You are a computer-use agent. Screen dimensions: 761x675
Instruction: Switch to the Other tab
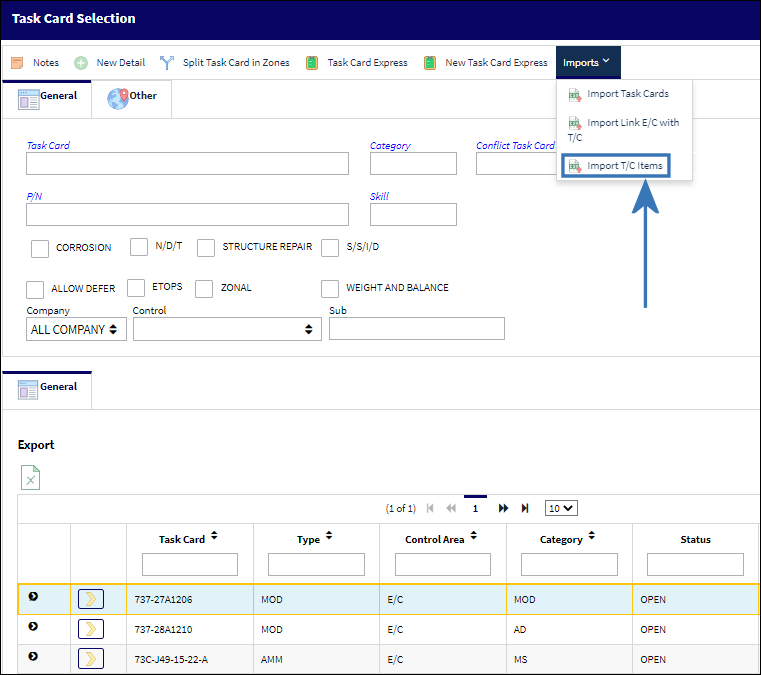tap(132, 99)
